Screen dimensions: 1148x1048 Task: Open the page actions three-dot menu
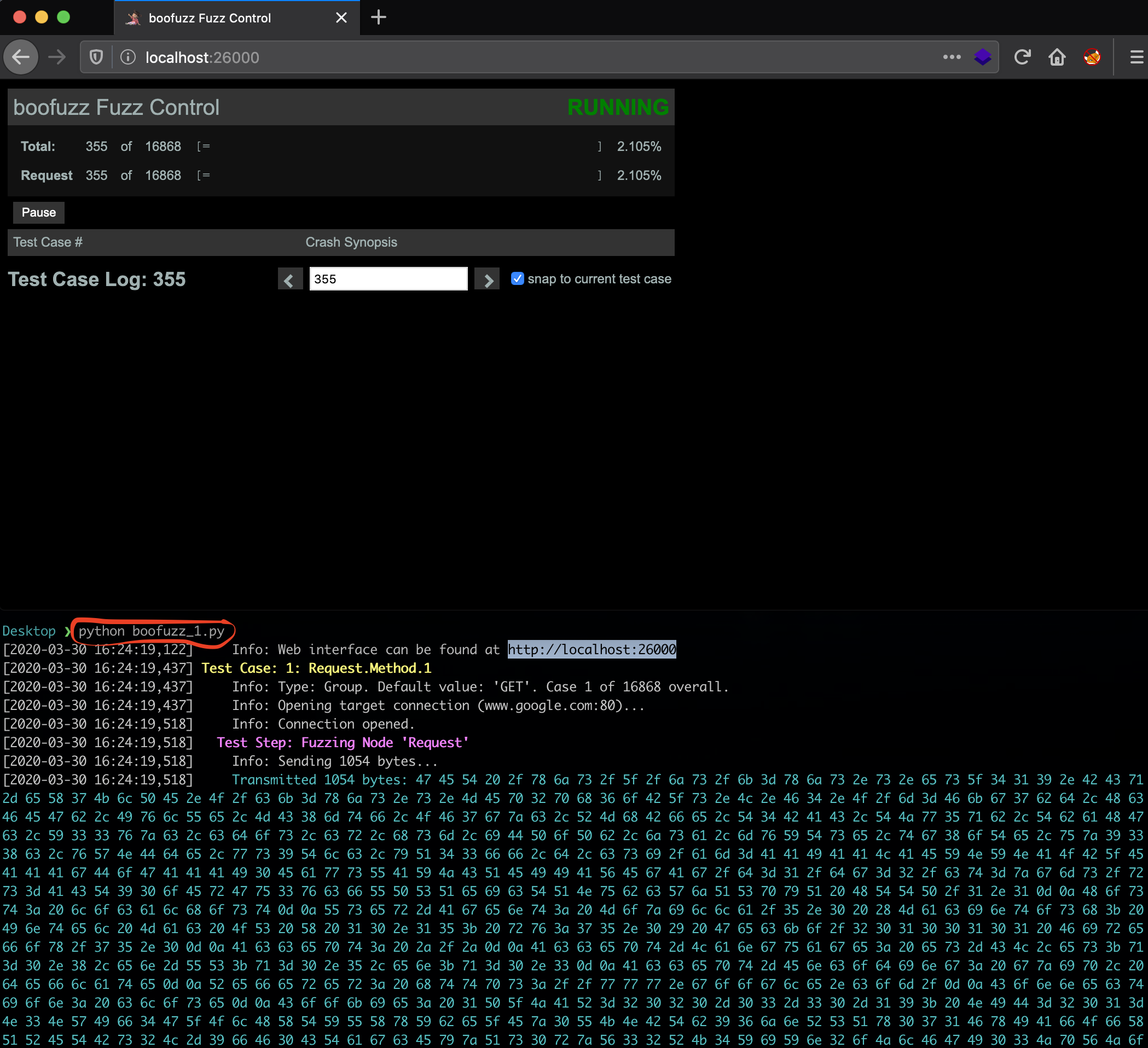(x=952, y=57)
